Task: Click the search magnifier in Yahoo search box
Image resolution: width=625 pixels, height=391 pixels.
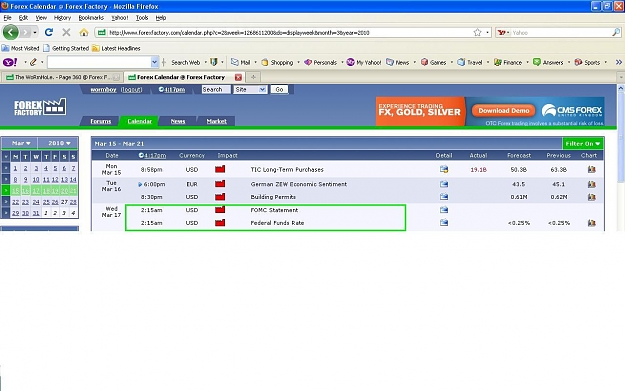Action: coord(616,32)
